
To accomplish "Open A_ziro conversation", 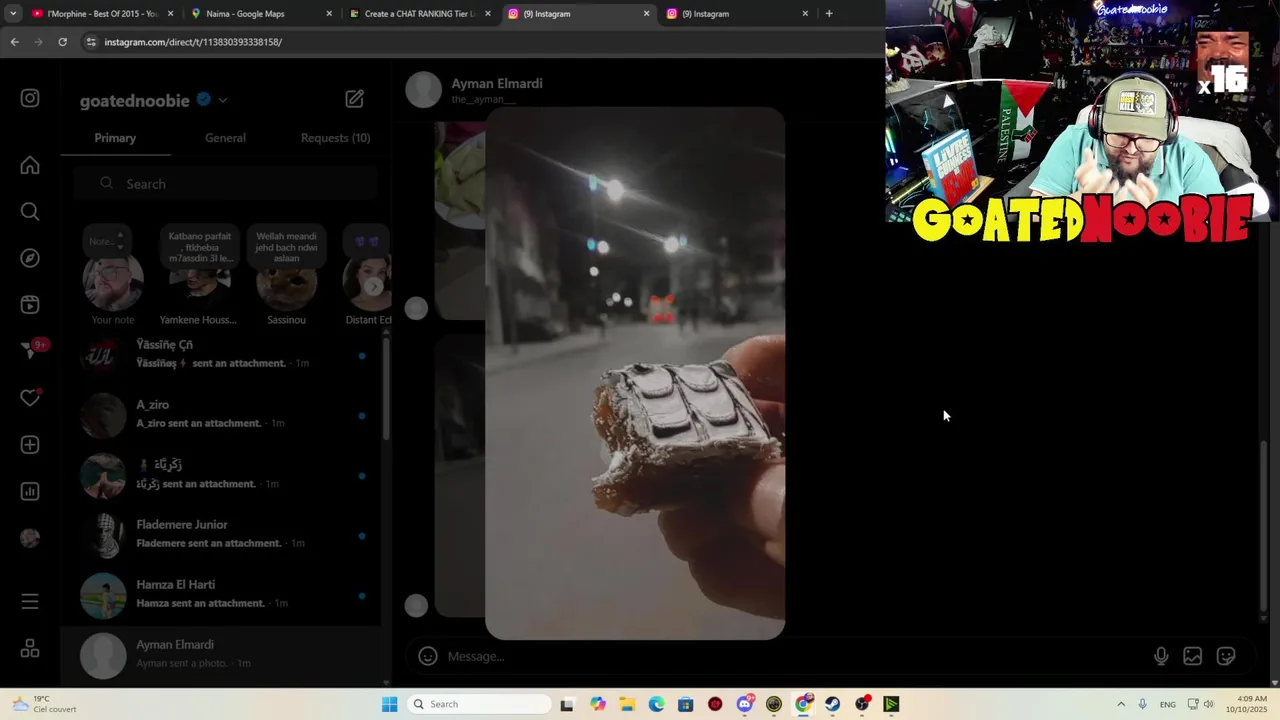I will (220, 414).
